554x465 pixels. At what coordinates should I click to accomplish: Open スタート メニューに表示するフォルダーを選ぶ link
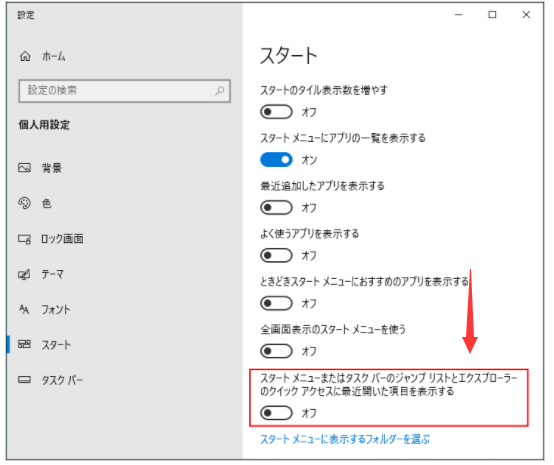point(345,440)
